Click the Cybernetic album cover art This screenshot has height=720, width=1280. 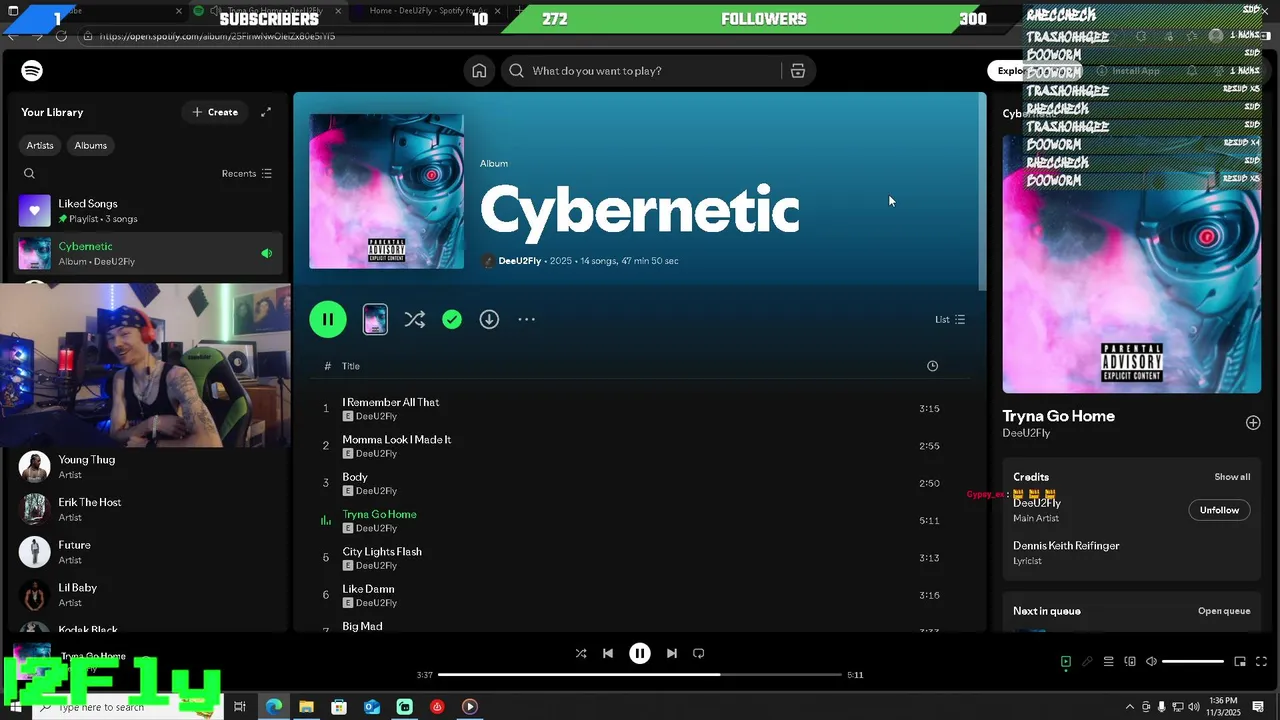386,191
